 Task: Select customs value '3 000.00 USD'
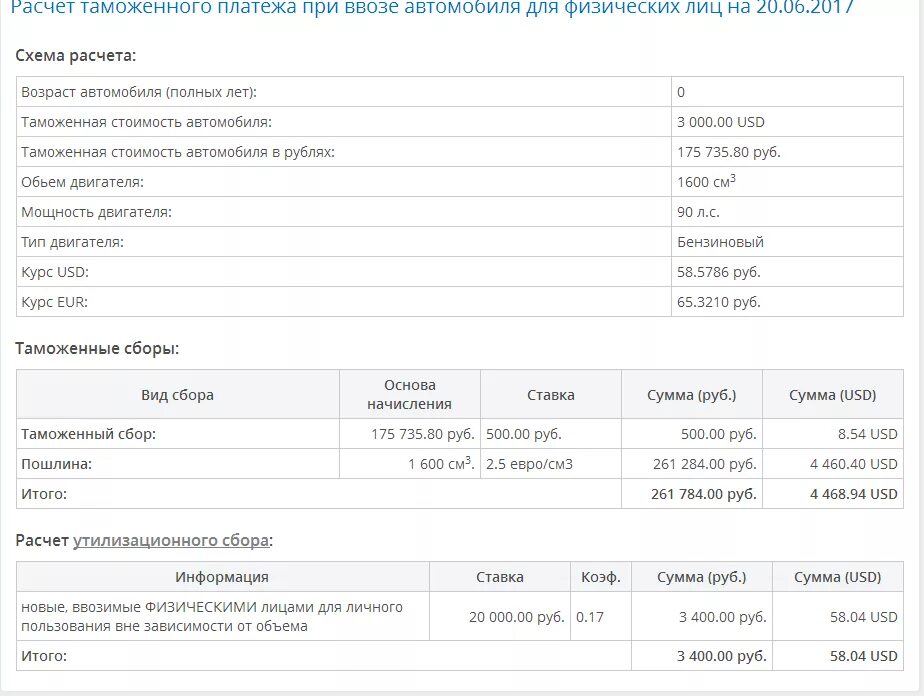pos(721,122)
